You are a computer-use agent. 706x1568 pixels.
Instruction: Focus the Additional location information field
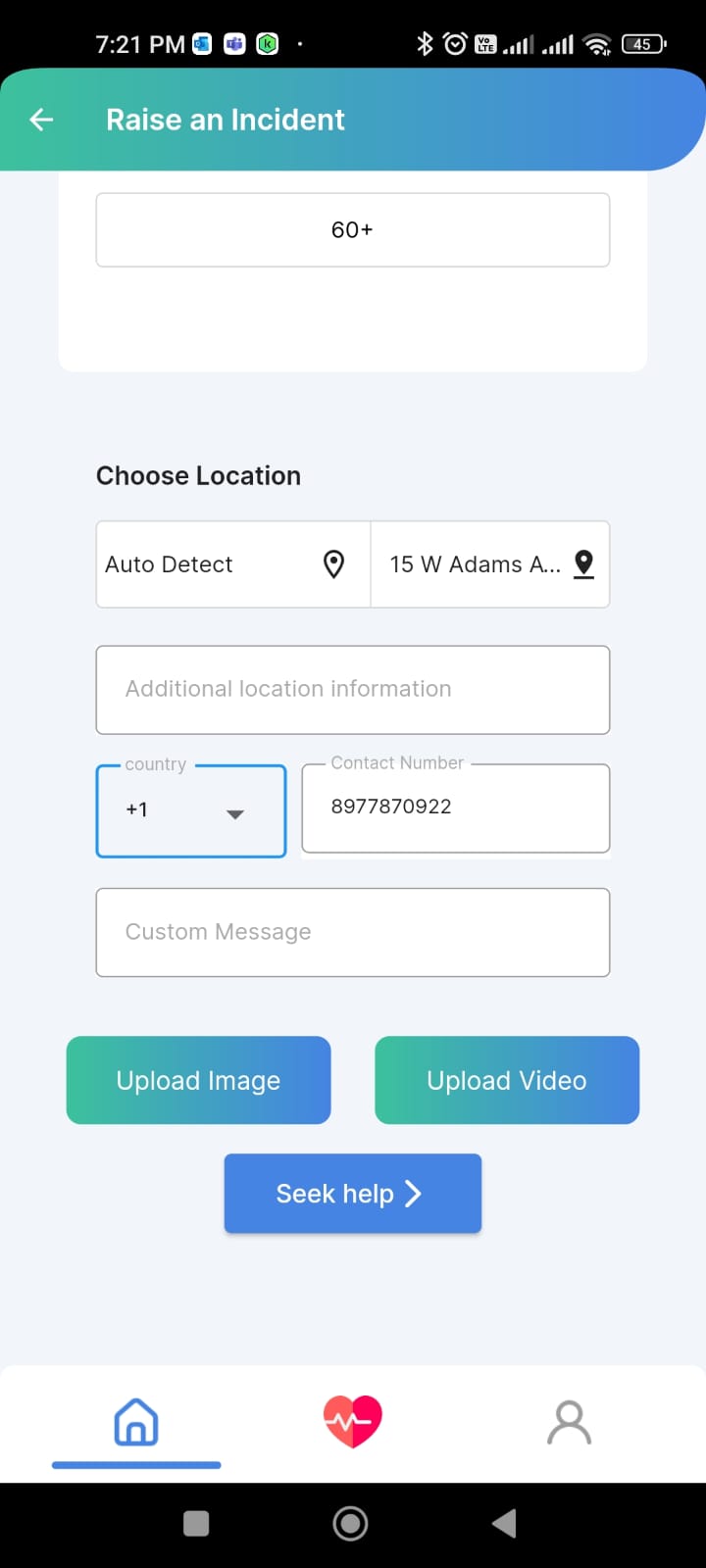352,689
